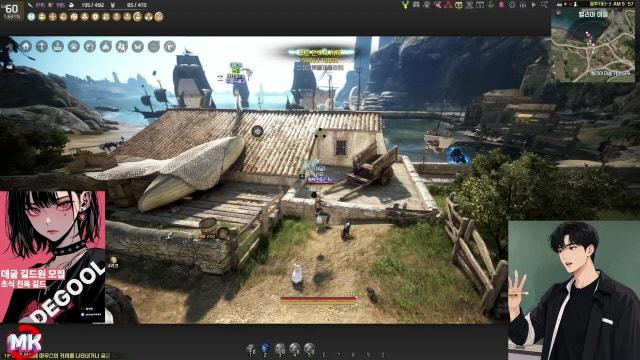Open the butterfly-shaped icon in the facility row

138,46
